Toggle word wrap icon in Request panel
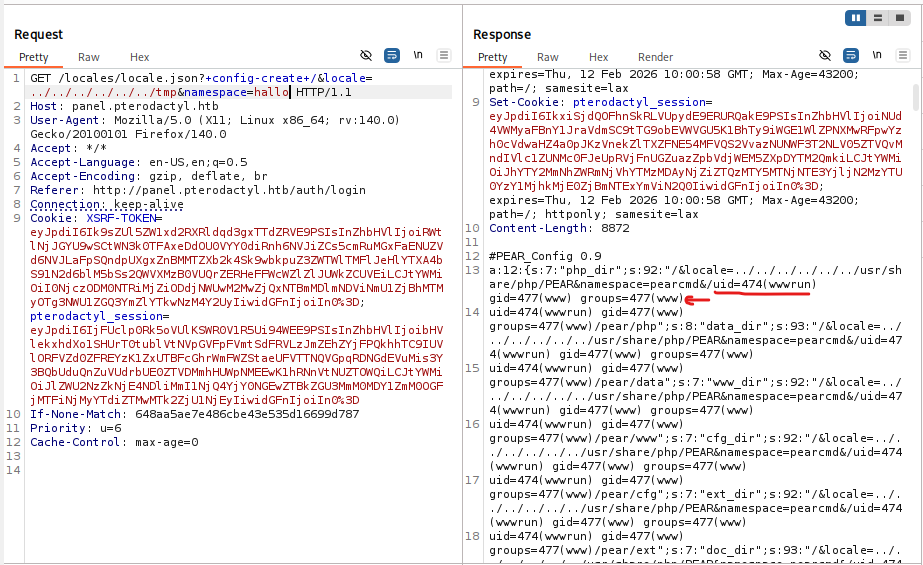923x565 pixels. pos(392,56)
